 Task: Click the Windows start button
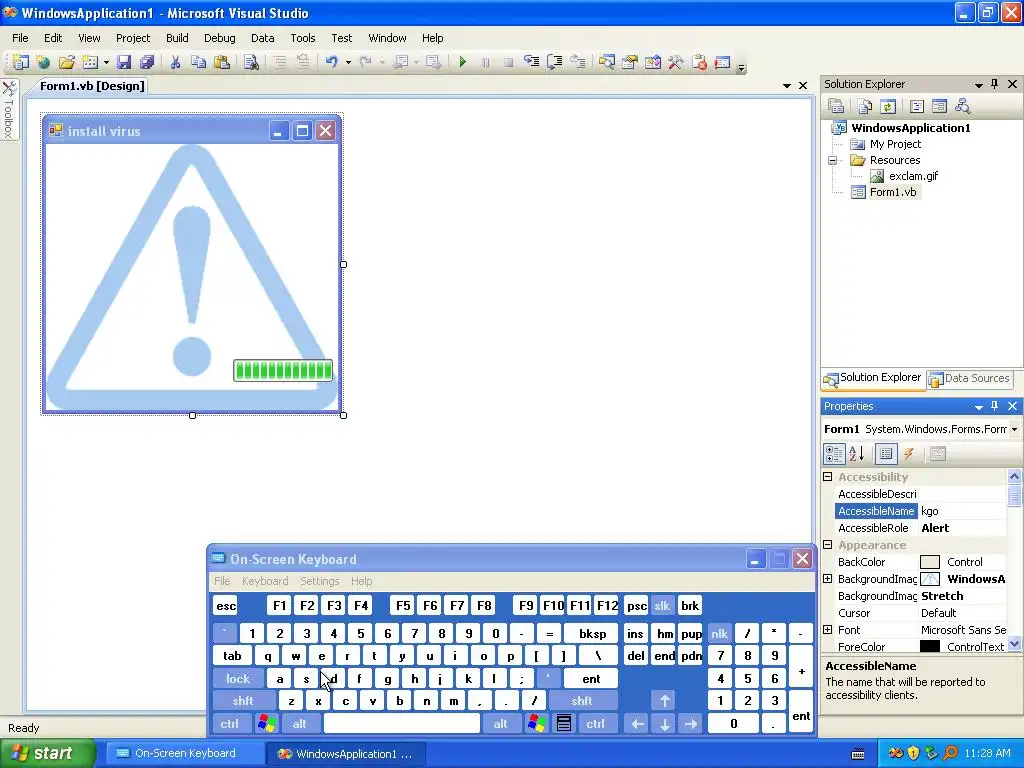click(46, 754)
